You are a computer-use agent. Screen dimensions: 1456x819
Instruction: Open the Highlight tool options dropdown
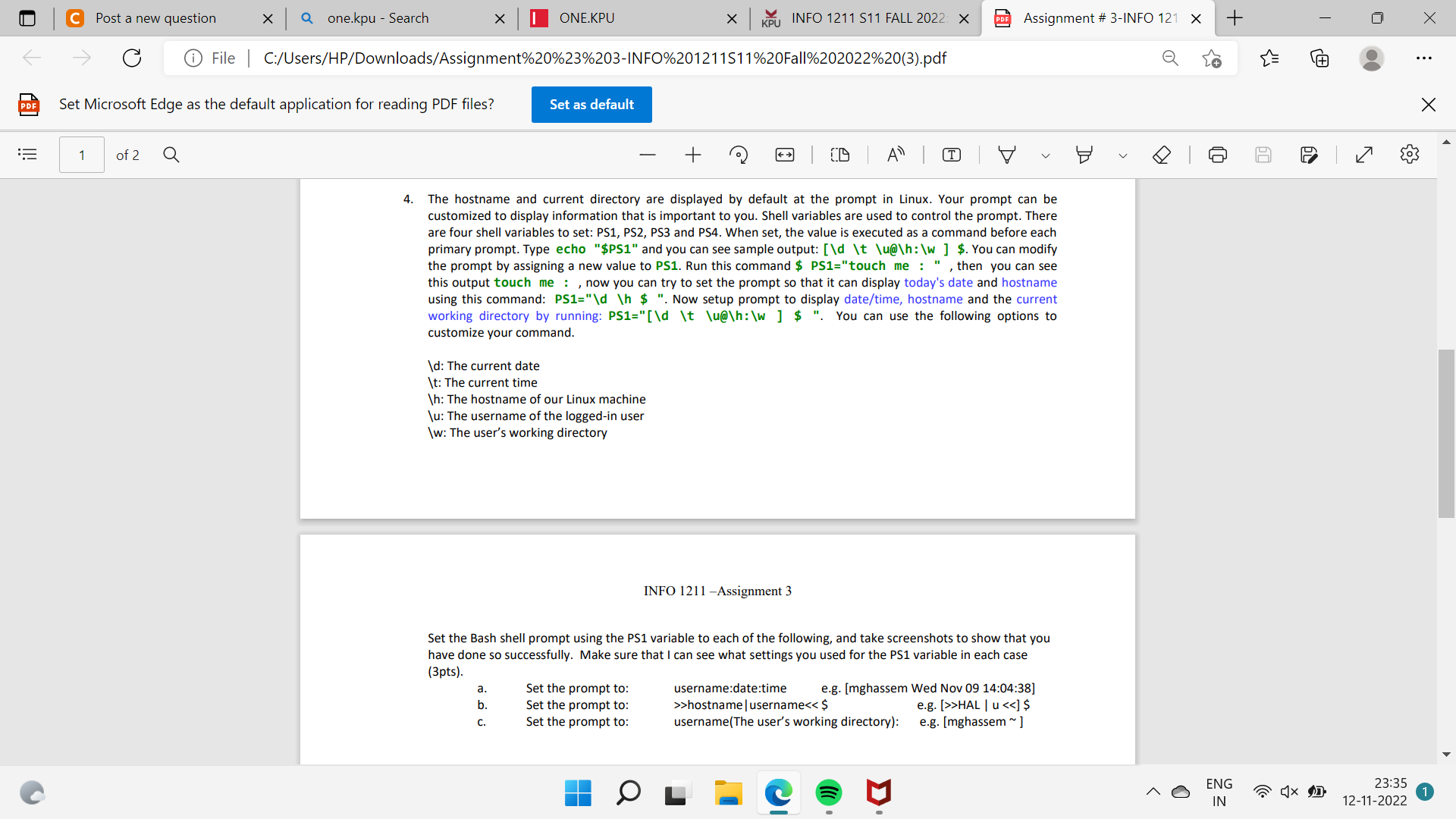tap(1124, 156)
